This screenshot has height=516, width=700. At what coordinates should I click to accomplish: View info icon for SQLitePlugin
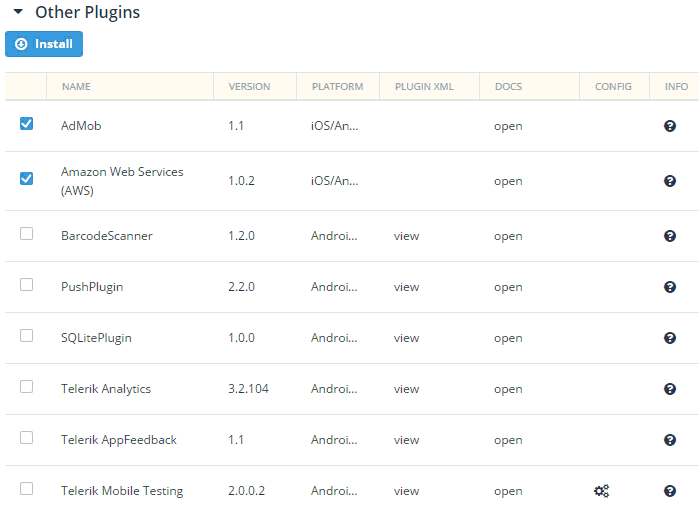(x=670, y=338)
